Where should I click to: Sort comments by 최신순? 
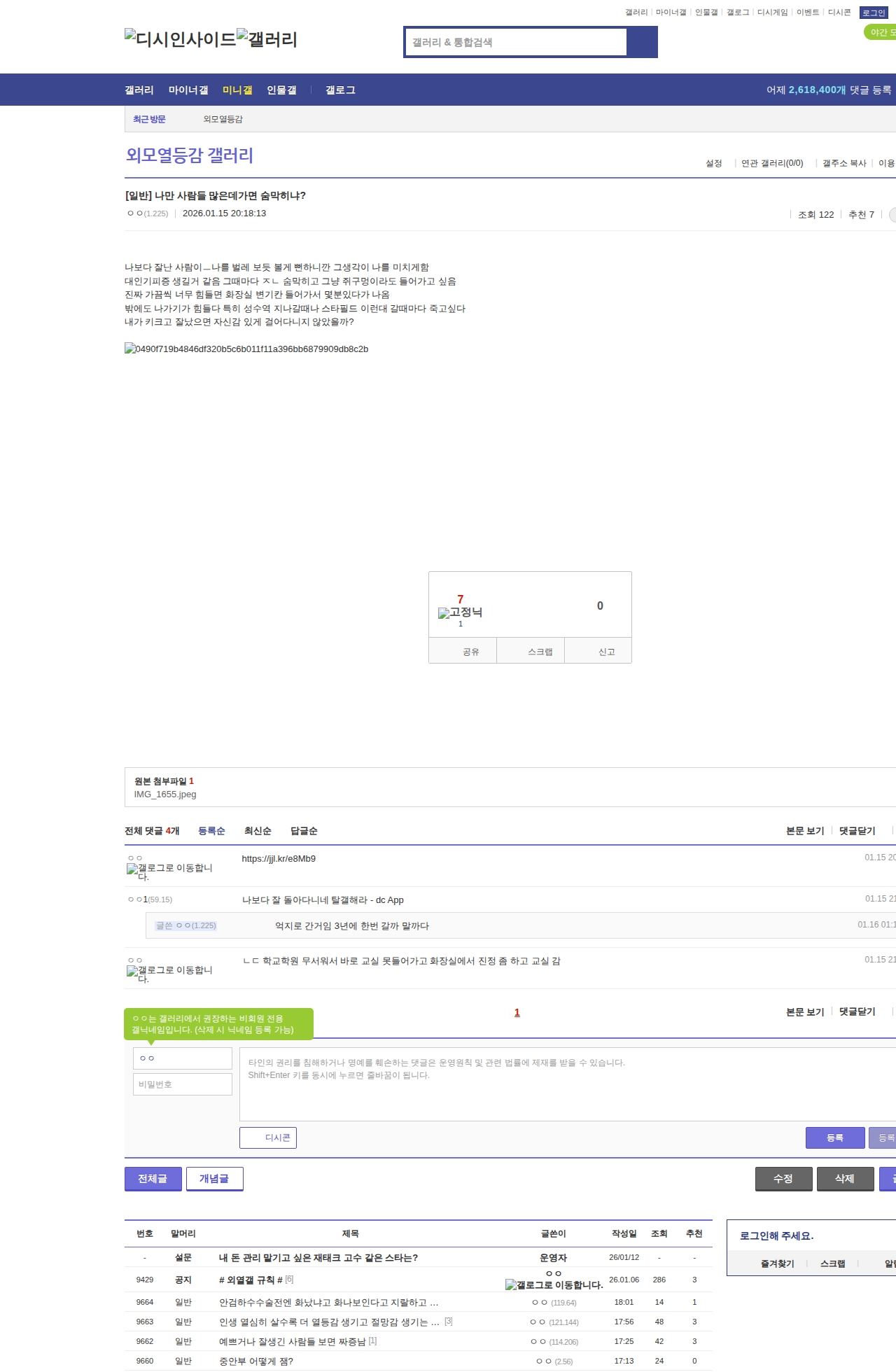point(258,831)
